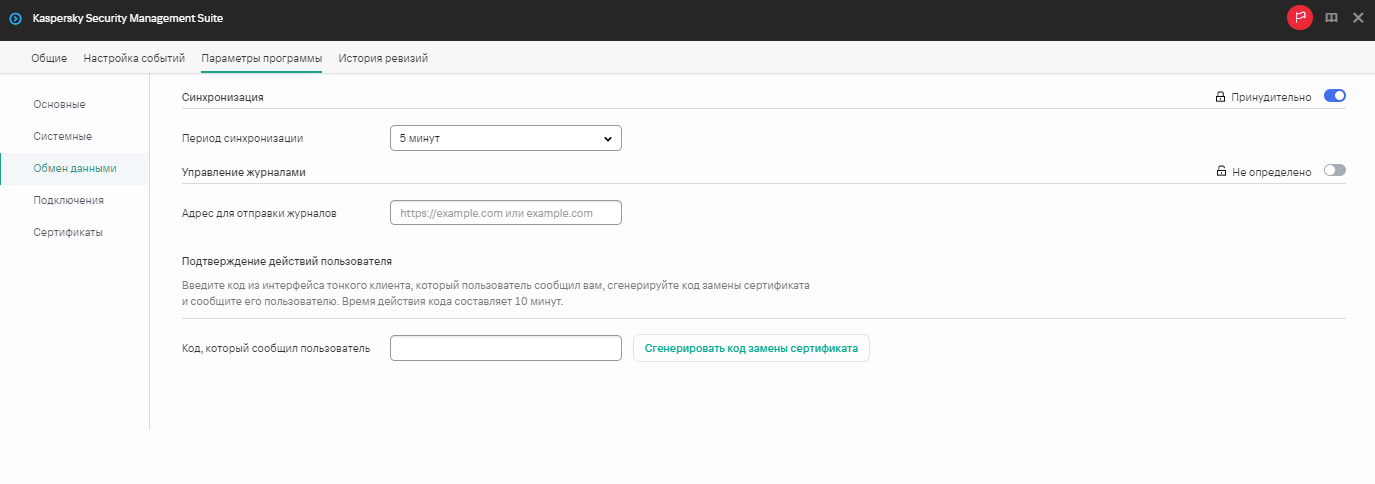Open the Период синхронизации dropdown
The image size is (1375, 484).
pos(505,139)
